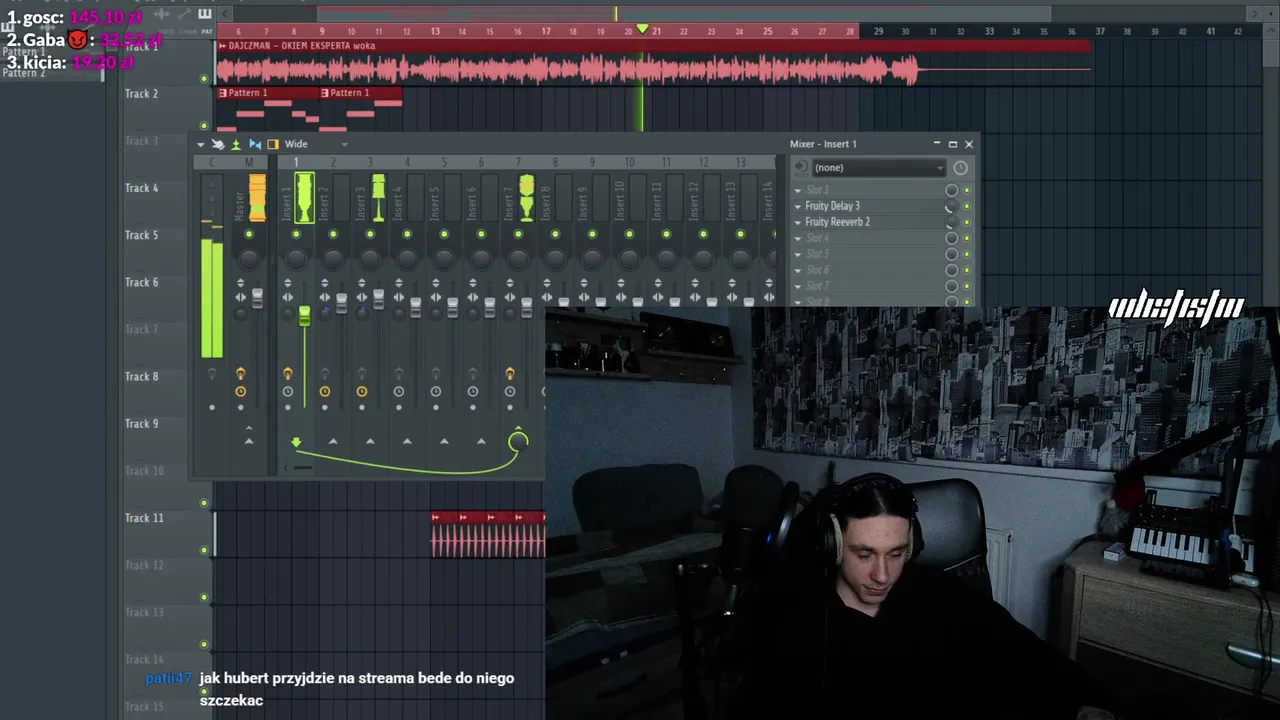Select the red audio clip on Track 11
This screenshot has height=720, width=1280.
point(488,534)
